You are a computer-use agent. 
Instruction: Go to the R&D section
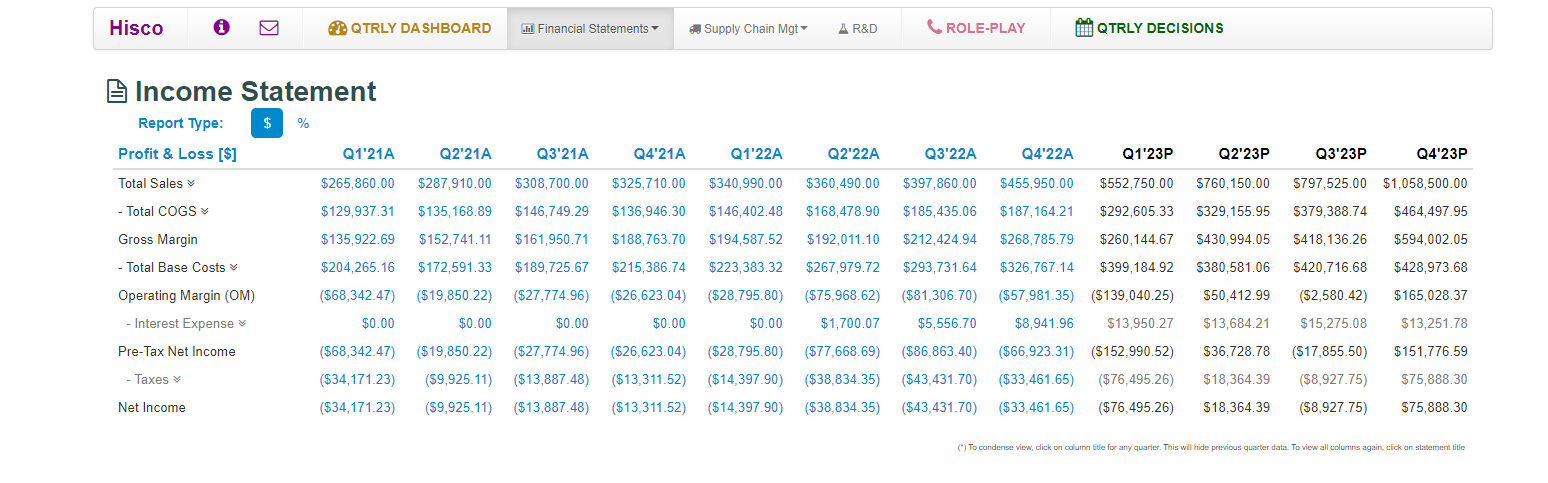click(858, 29)
